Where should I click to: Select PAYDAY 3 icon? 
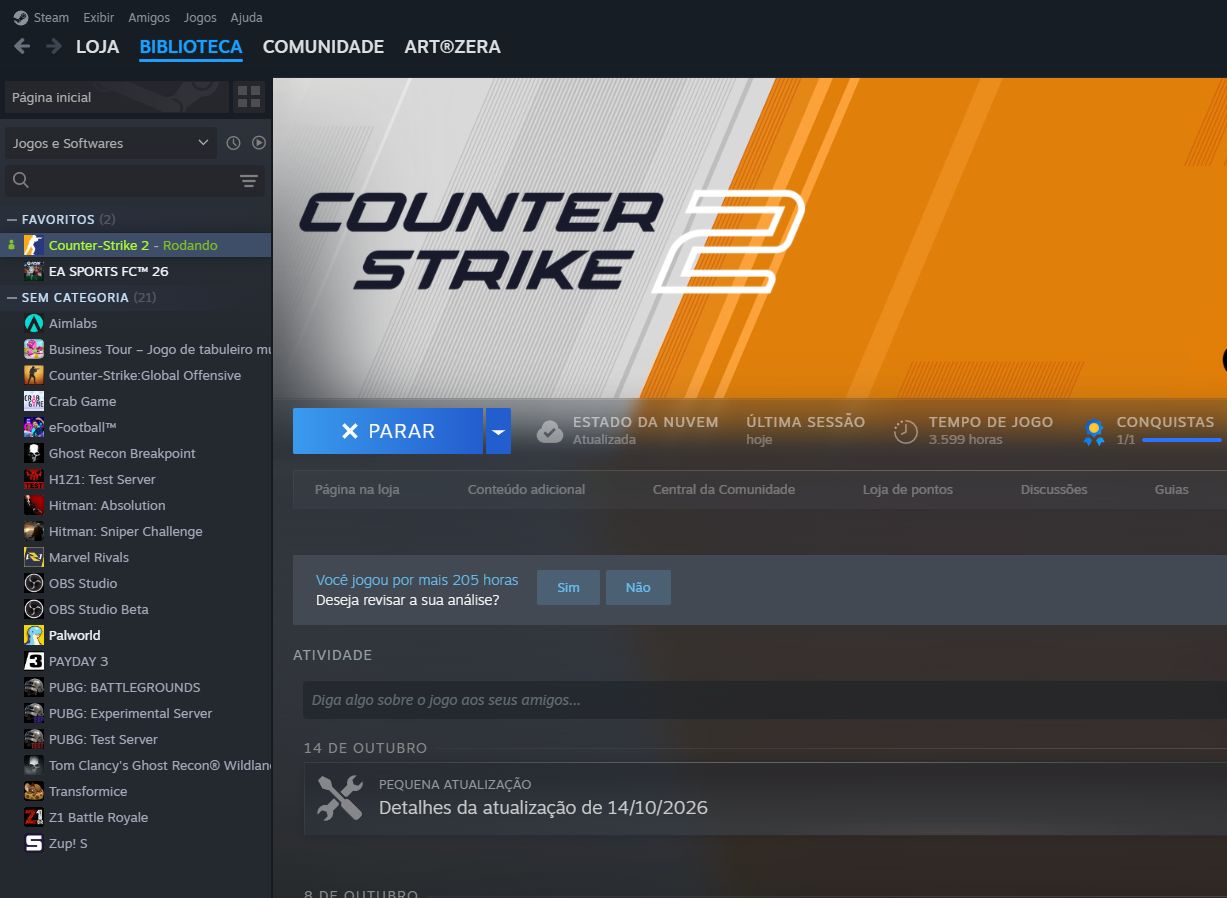pyautogui.click(x=33, y=661)
